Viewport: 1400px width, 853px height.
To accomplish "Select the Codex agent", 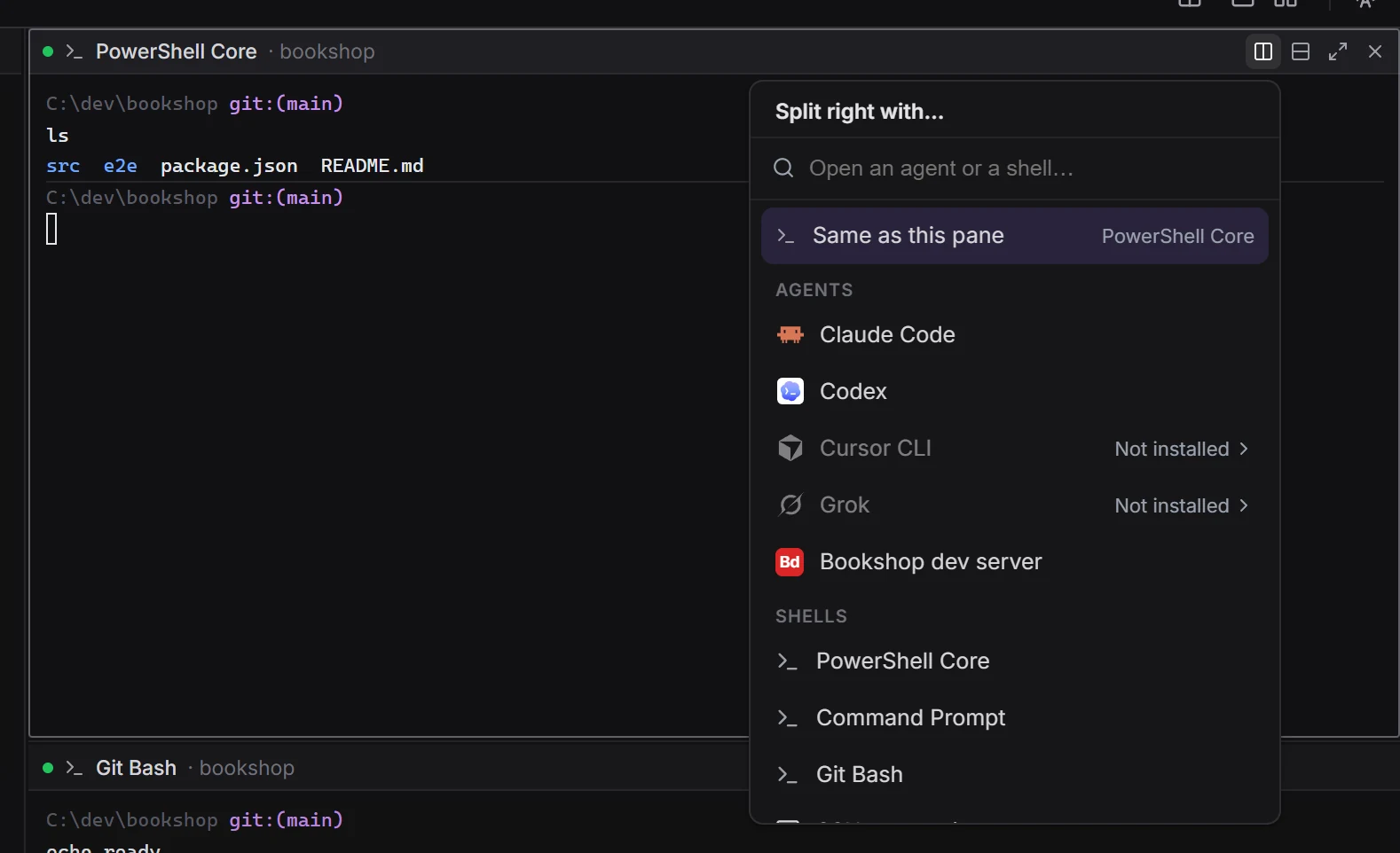I will click(x=1015, y=392).
